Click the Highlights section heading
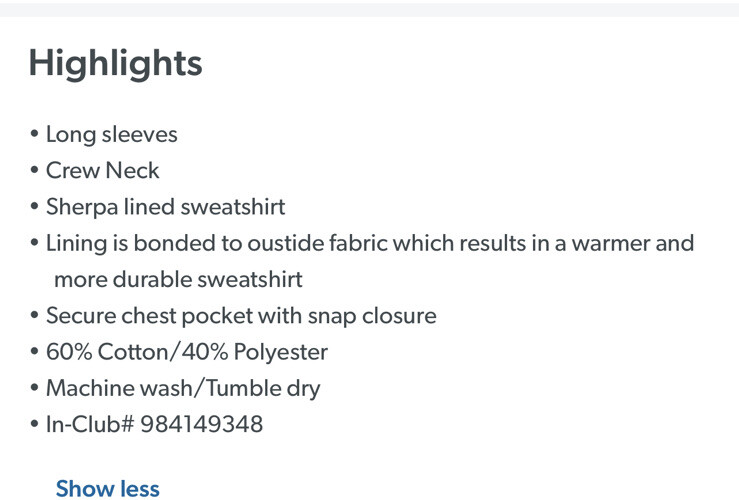This screenshot has height=500, width=739. coord(115,63)
